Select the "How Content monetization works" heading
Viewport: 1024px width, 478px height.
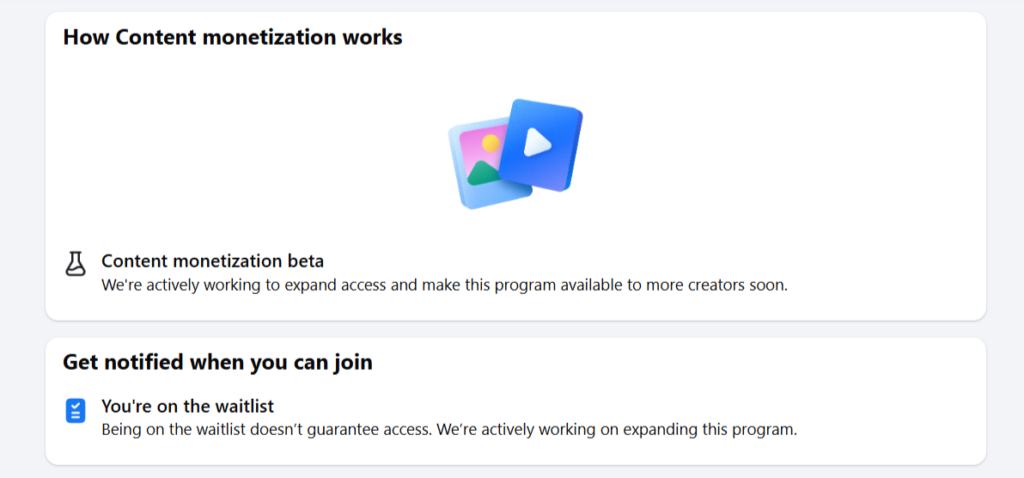point(232,37)
